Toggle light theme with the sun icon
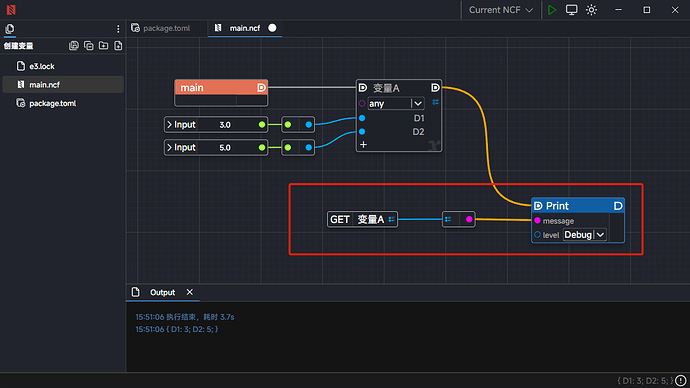The width and height of the screenshot is (690, 388). pos(591,10)
